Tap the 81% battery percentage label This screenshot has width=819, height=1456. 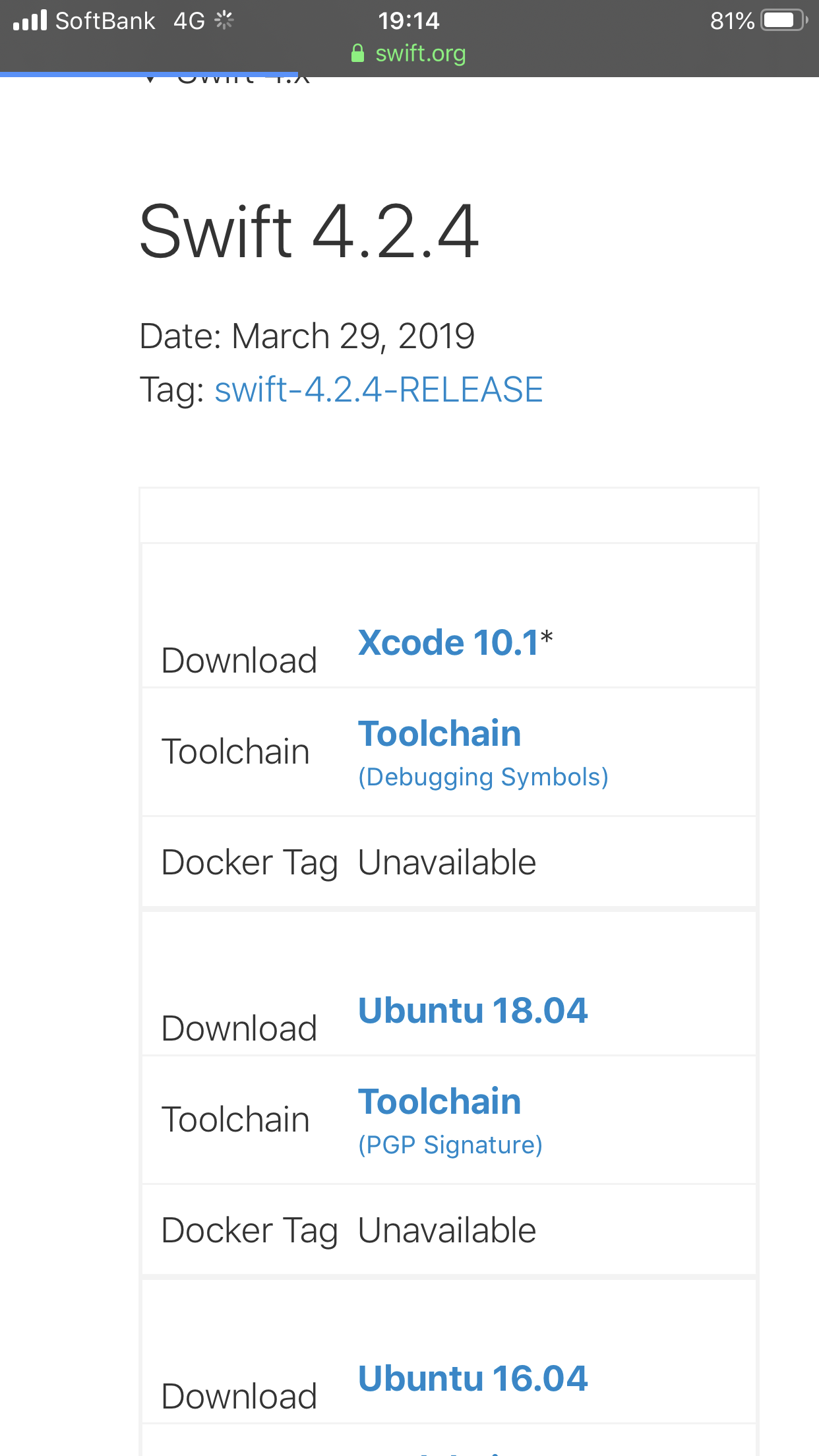coord(732,20)
